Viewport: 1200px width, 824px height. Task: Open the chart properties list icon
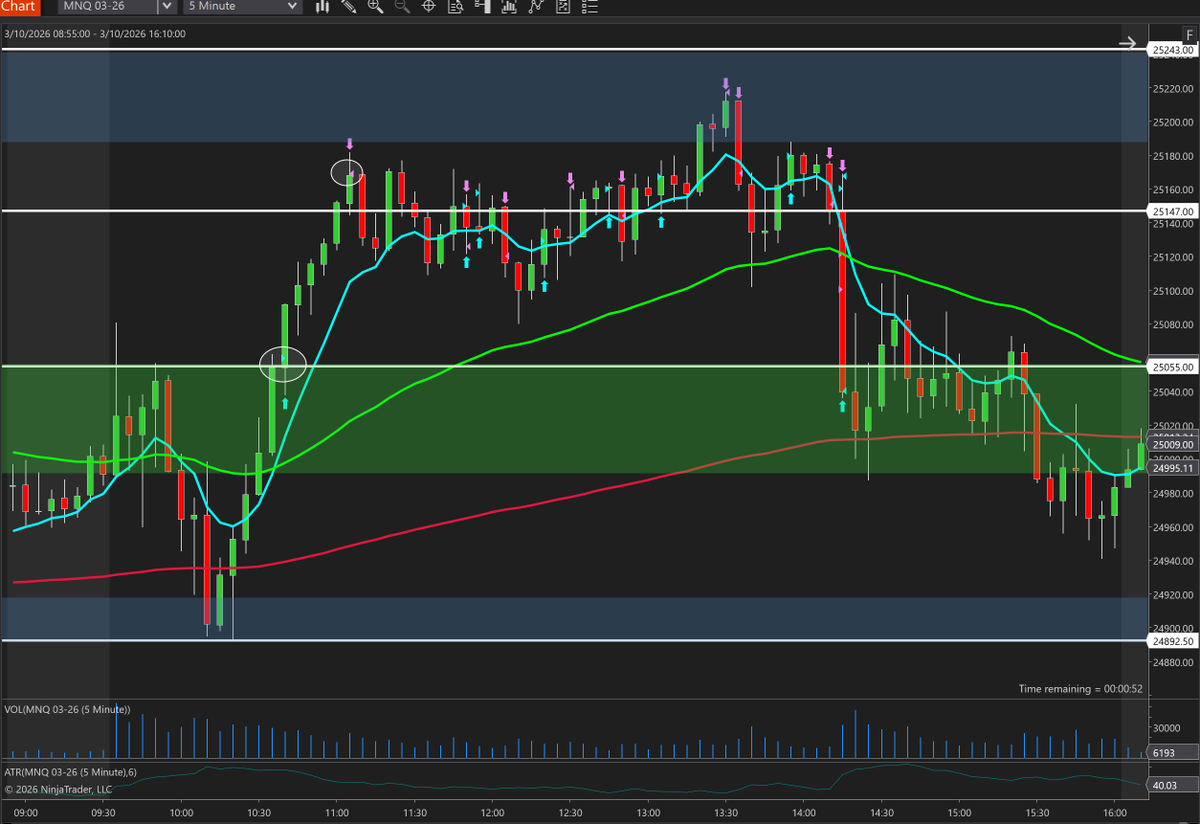click(x=589, y=6)
